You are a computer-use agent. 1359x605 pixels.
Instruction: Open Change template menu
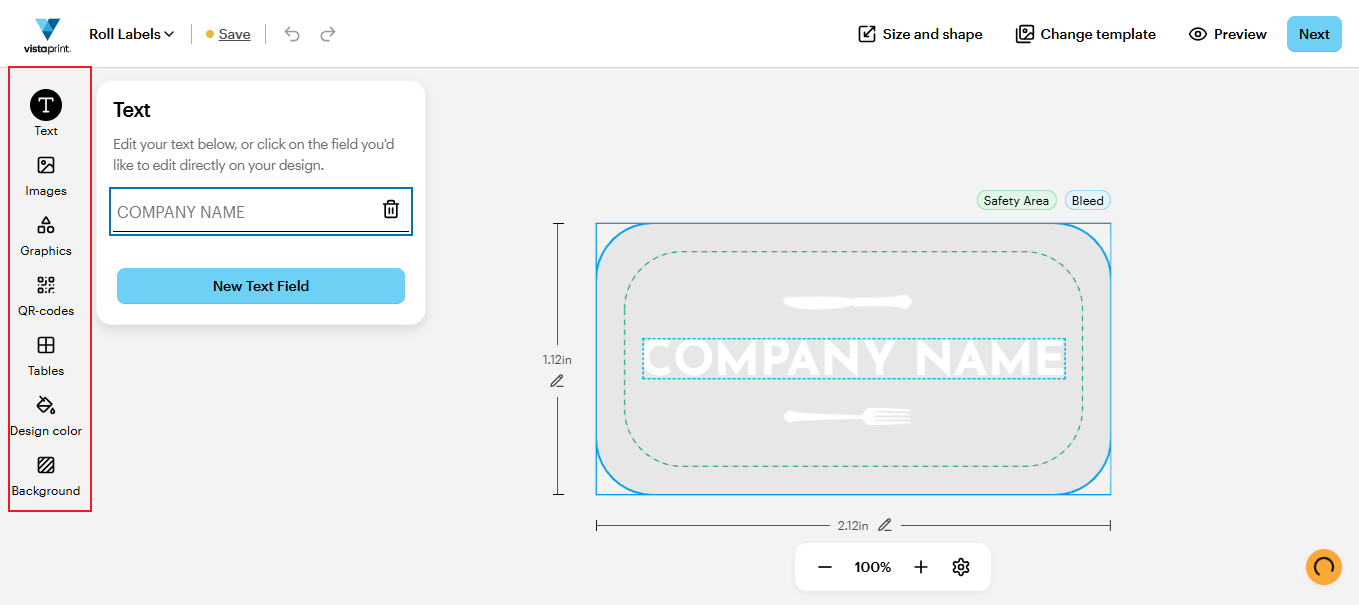[1085, 34]
